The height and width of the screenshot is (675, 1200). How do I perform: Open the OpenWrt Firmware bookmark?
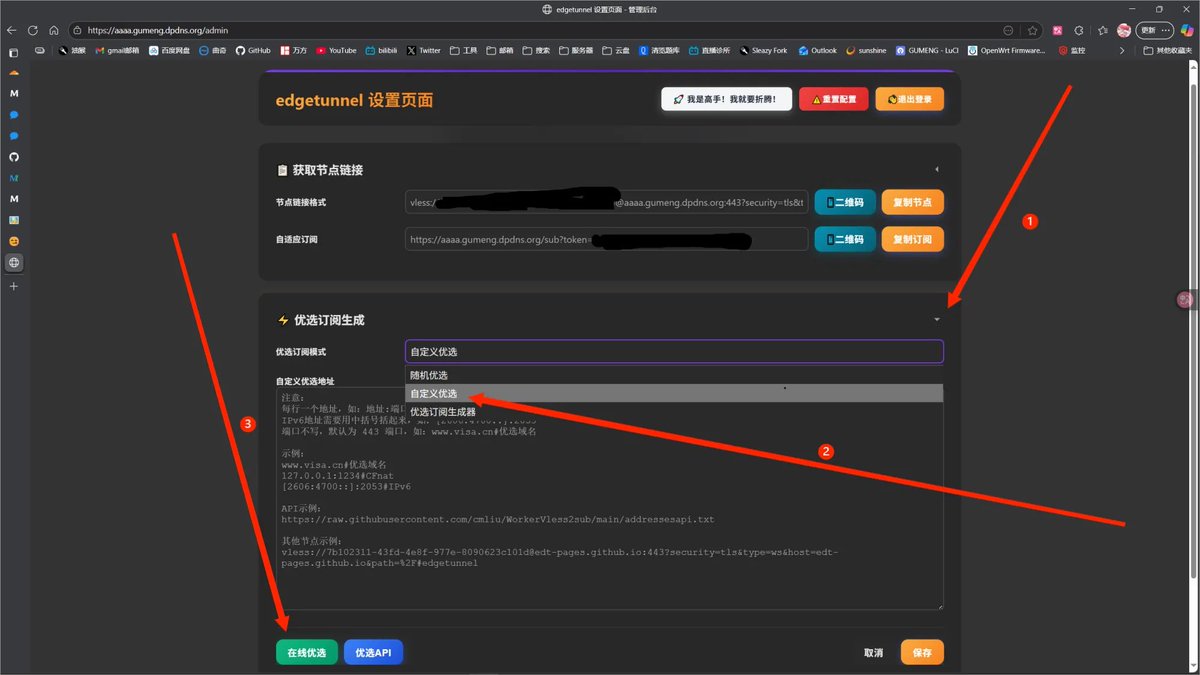[x=1007, y=50]
